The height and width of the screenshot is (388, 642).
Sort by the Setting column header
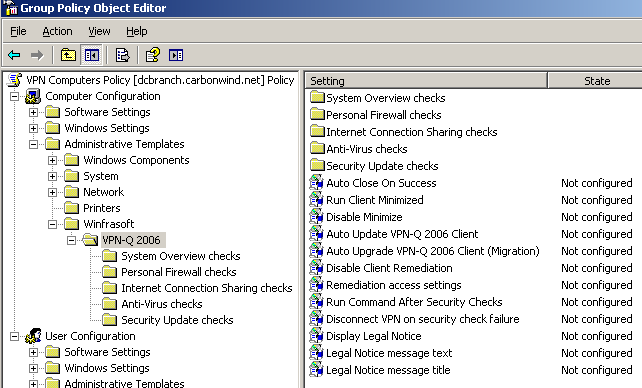426,81
